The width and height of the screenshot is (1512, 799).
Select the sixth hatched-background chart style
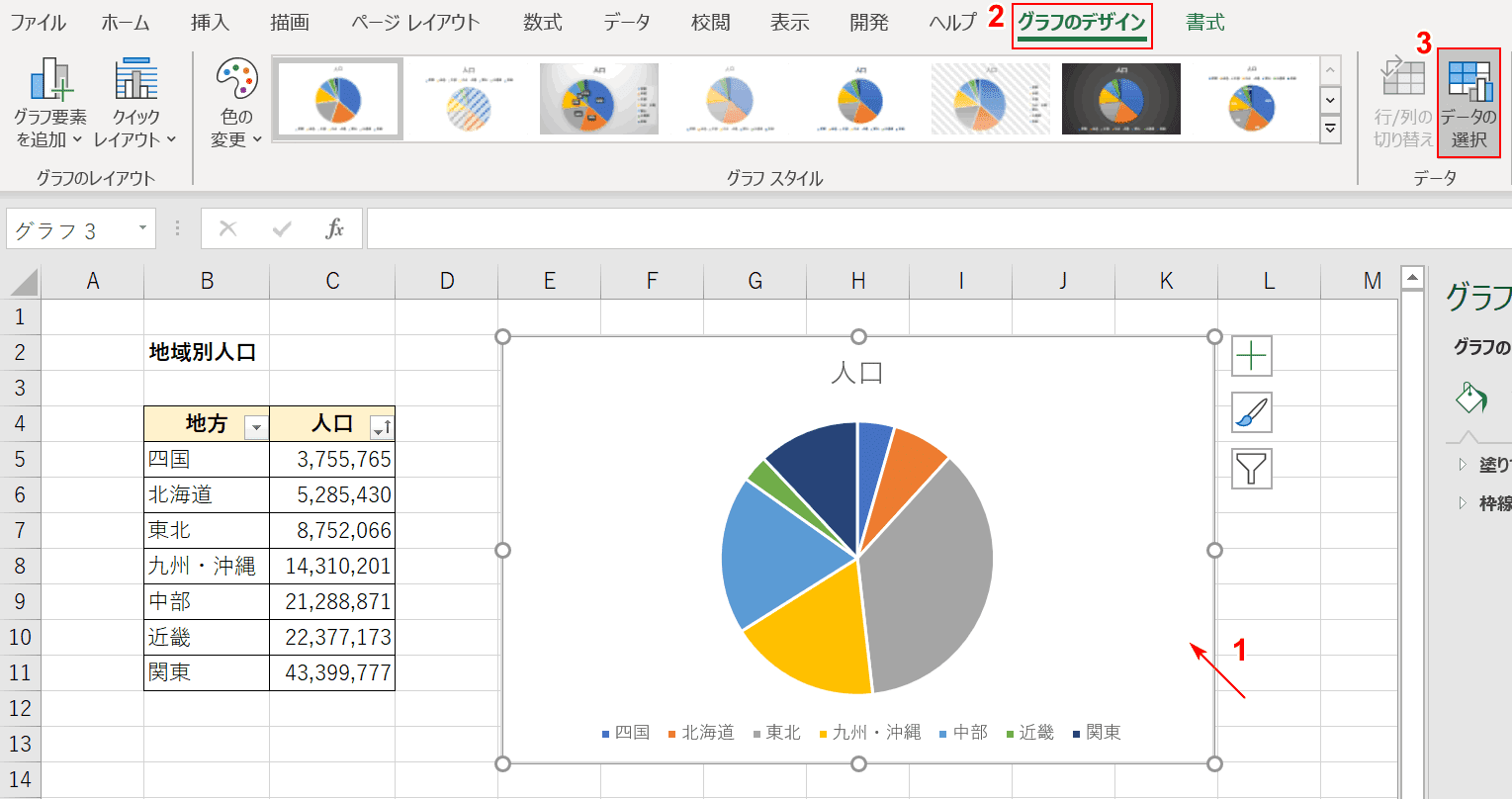[991, 99]
